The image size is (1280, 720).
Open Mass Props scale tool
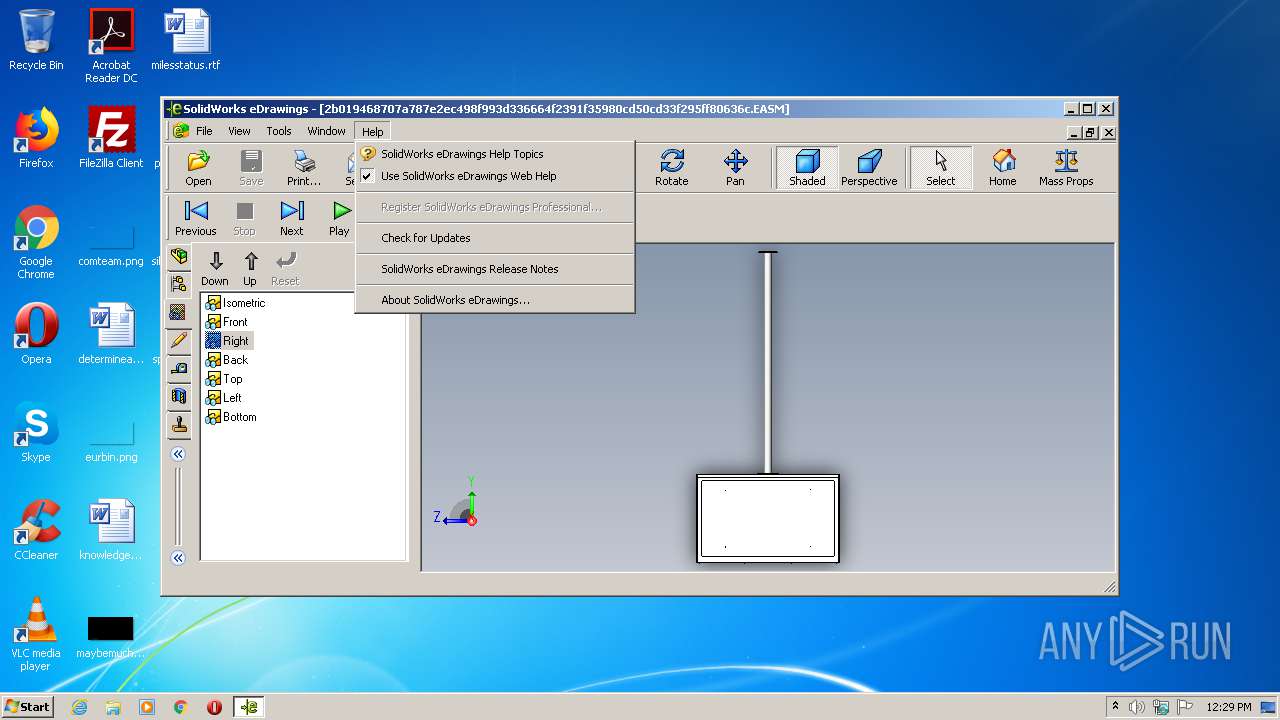1066,168
